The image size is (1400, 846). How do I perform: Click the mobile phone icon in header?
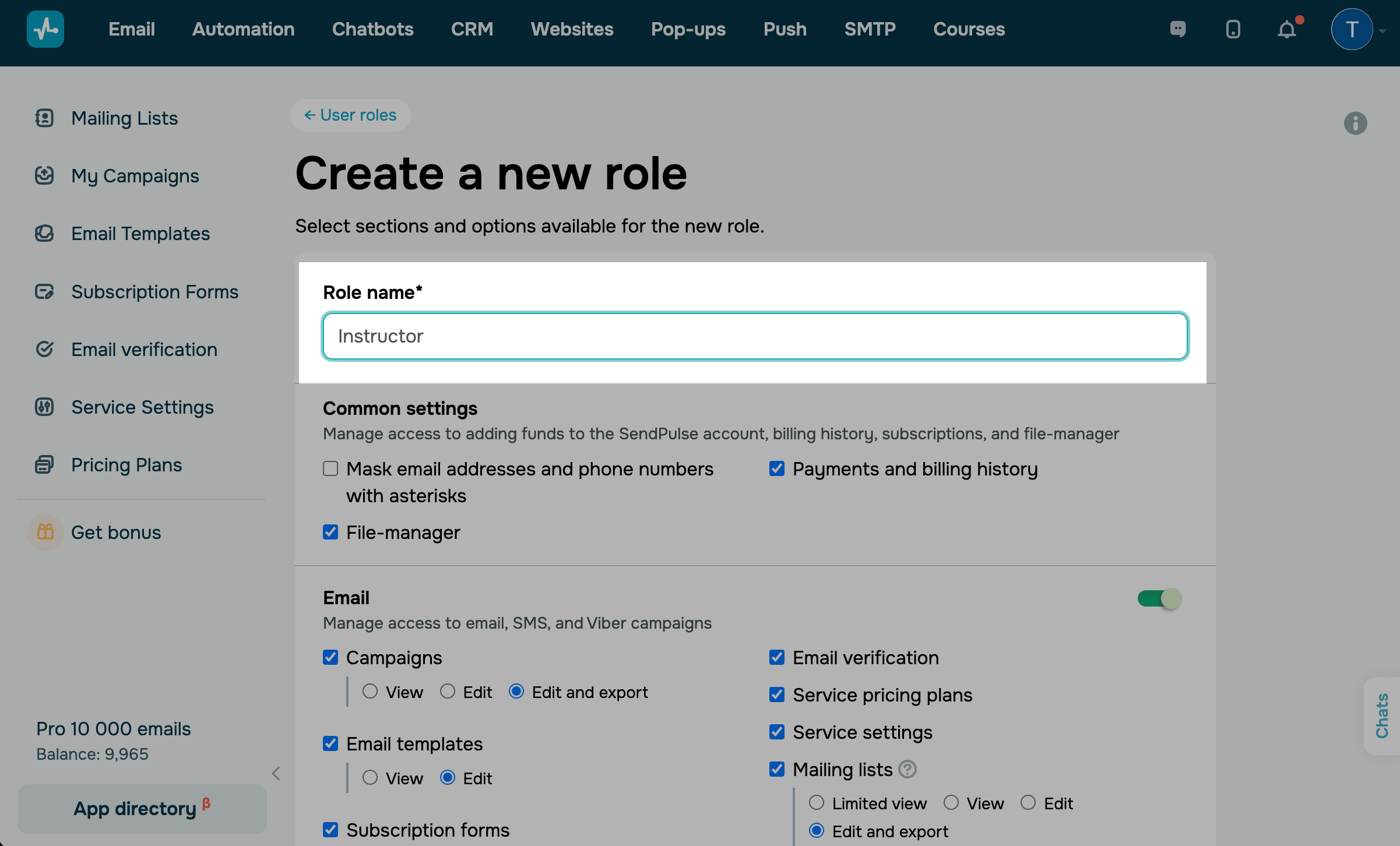tap(1233, 29)
